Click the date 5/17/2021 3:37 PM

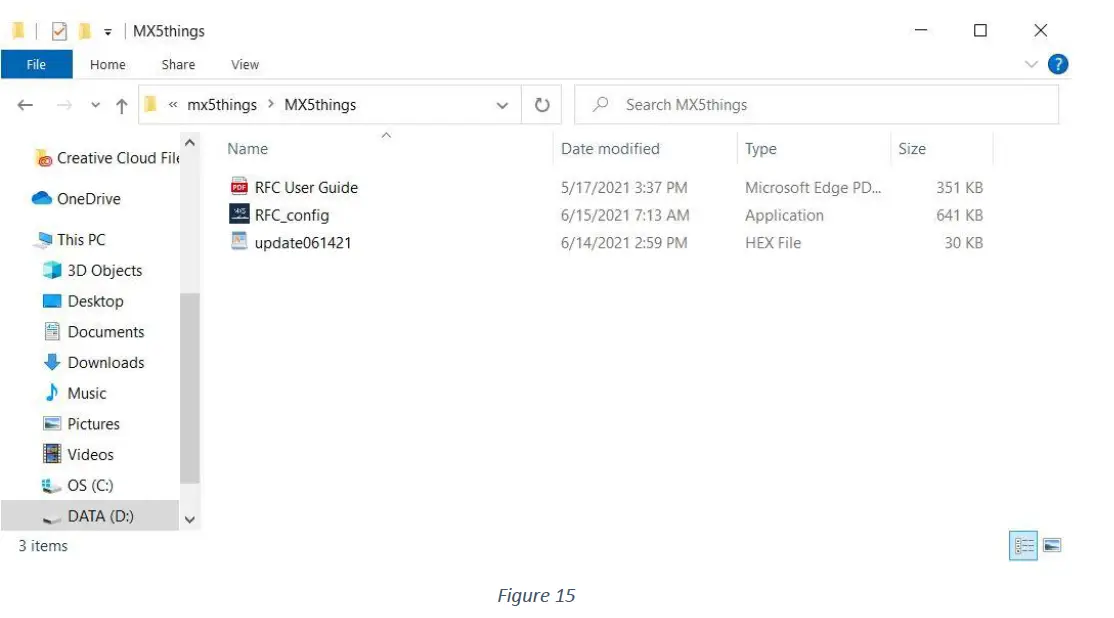pos(624,188)
